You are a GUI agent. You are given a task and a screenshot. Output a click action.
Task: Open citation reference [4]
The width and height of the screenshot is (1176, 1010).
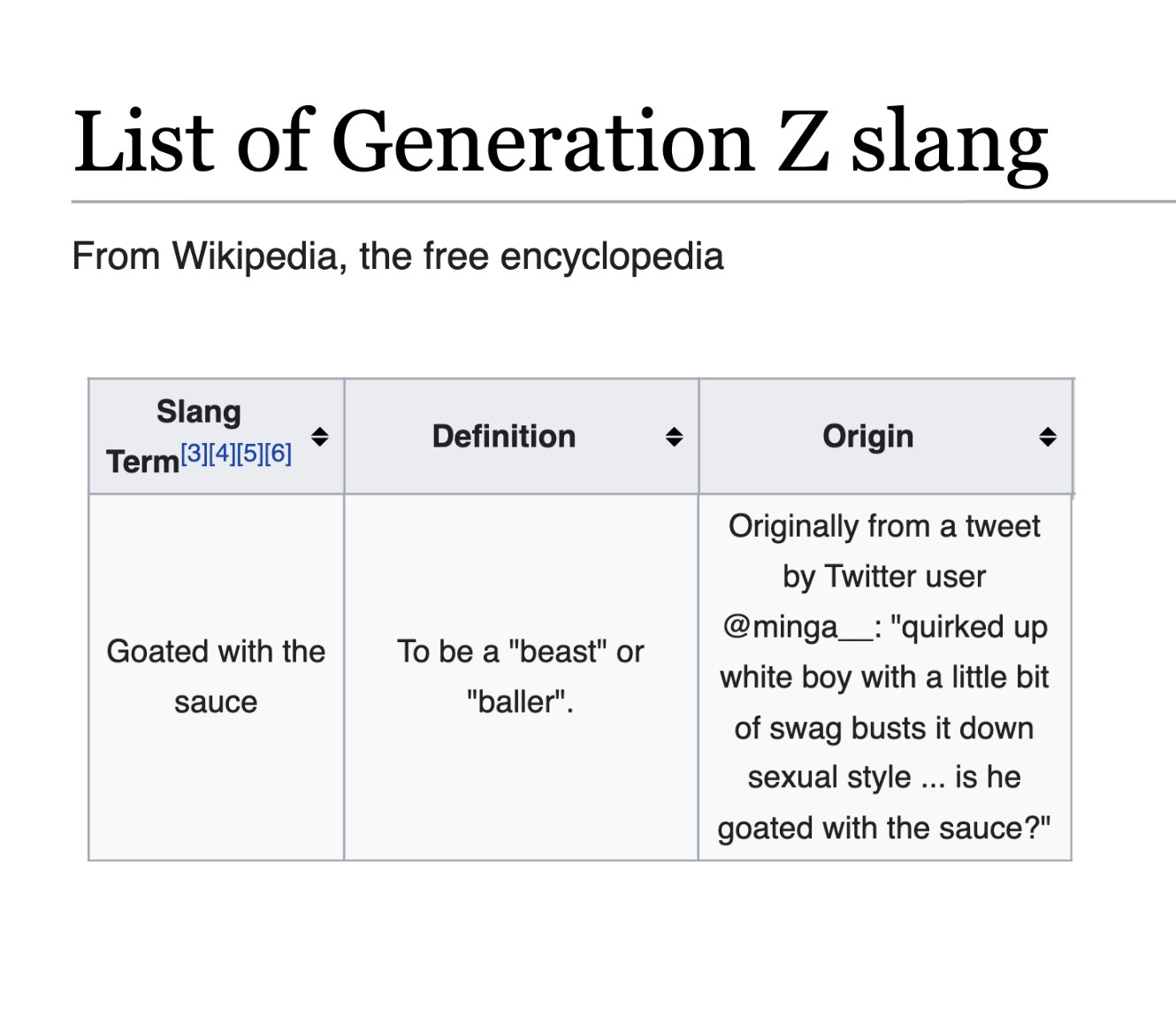223,454
